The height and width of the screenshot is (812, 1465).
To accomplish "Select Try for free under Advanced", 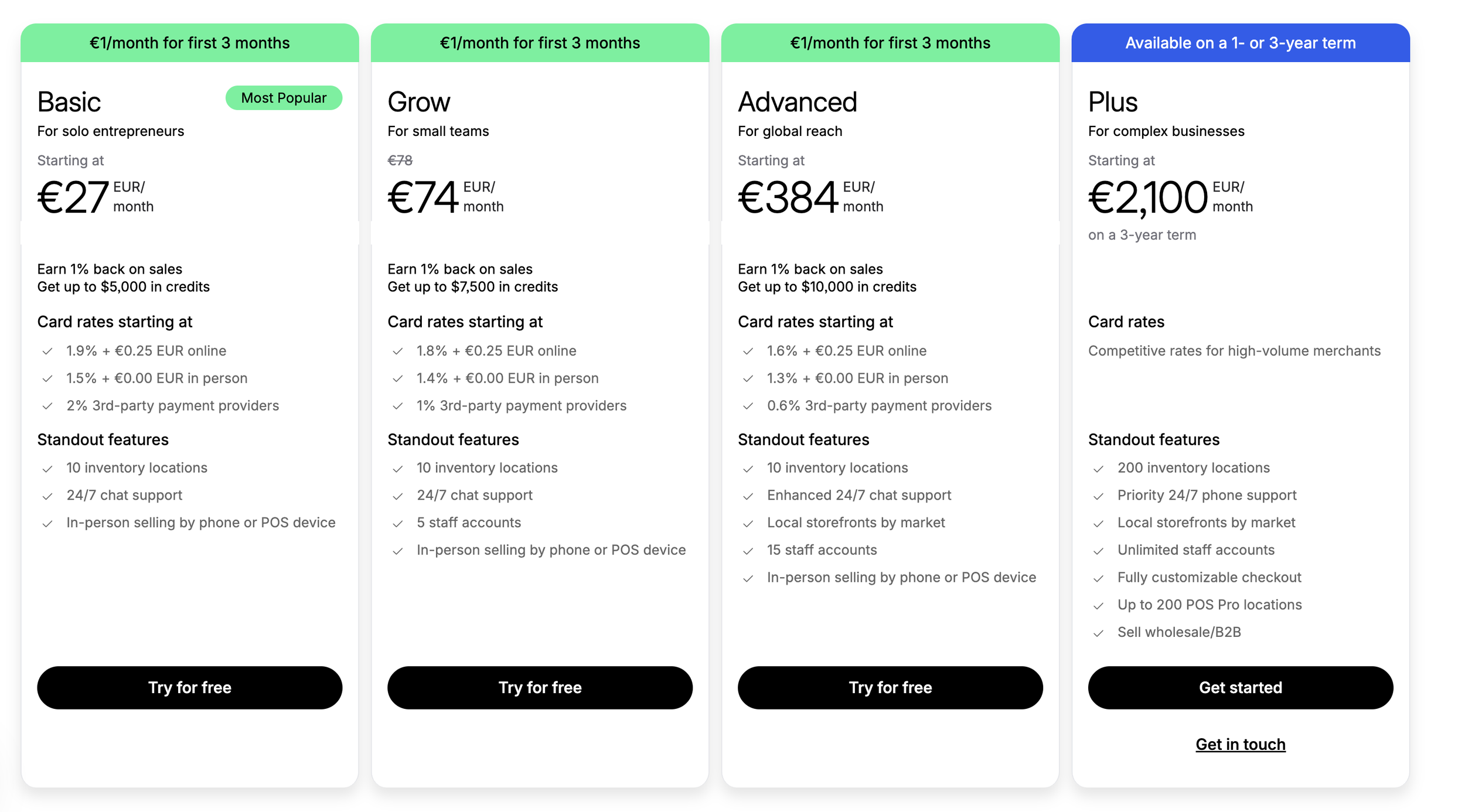I will tap(890, 687).
